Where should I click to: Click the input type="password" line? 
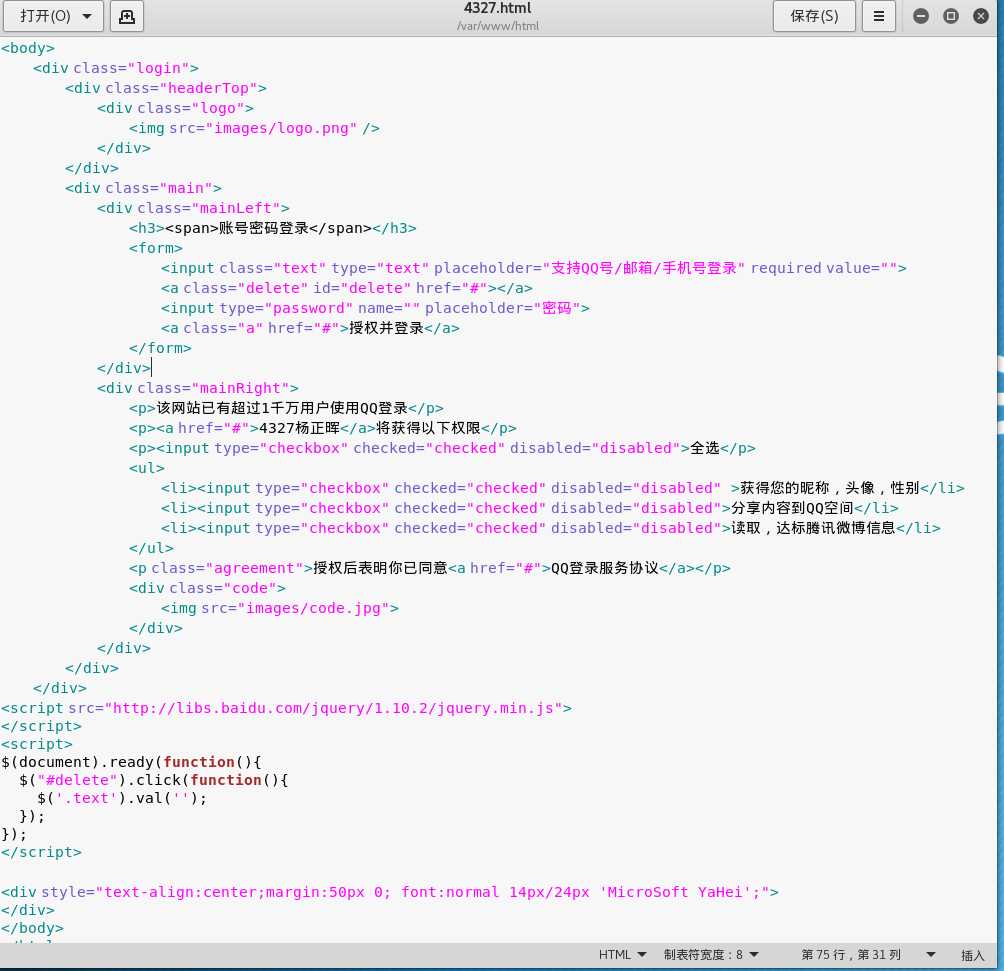click(375, 308)
